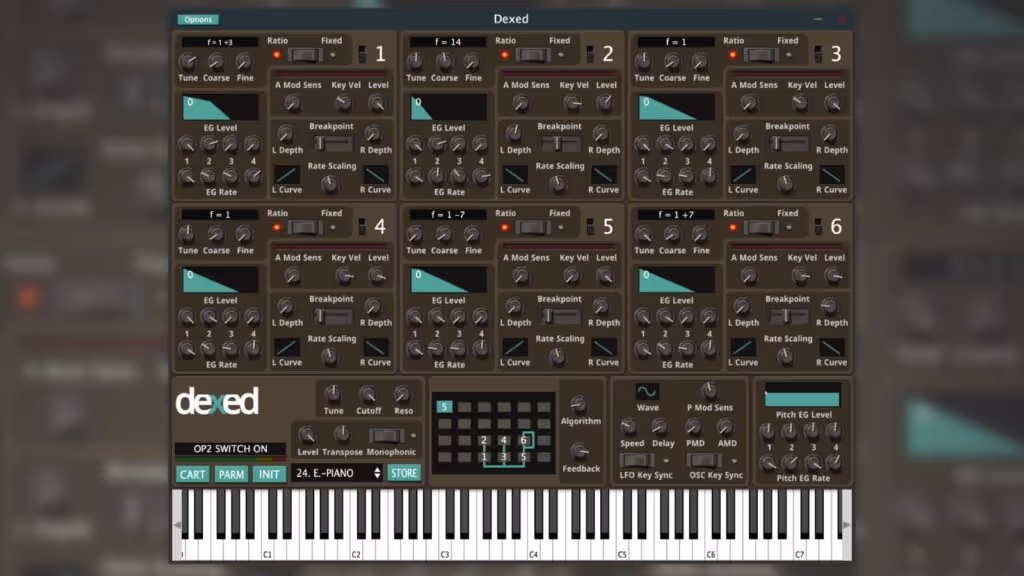This screenshot has height=576, width=1024.
Task: Click the Algorithm knob
Action: point(579,404)
